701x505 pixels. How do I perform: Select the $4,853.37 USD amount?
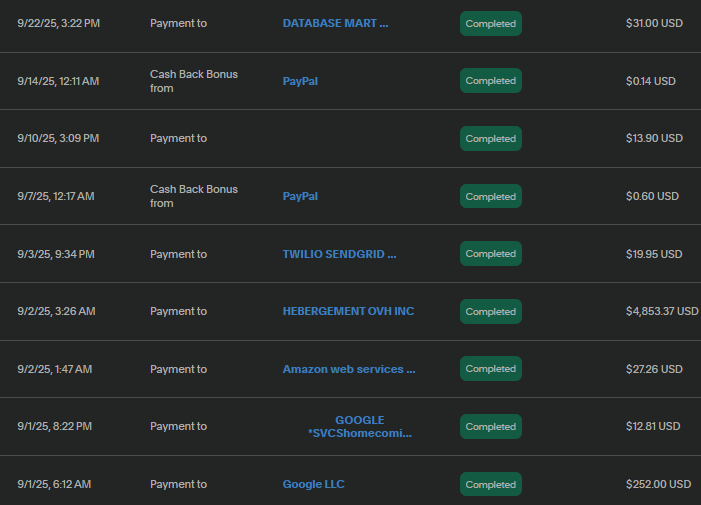click(x=662, y=311)
